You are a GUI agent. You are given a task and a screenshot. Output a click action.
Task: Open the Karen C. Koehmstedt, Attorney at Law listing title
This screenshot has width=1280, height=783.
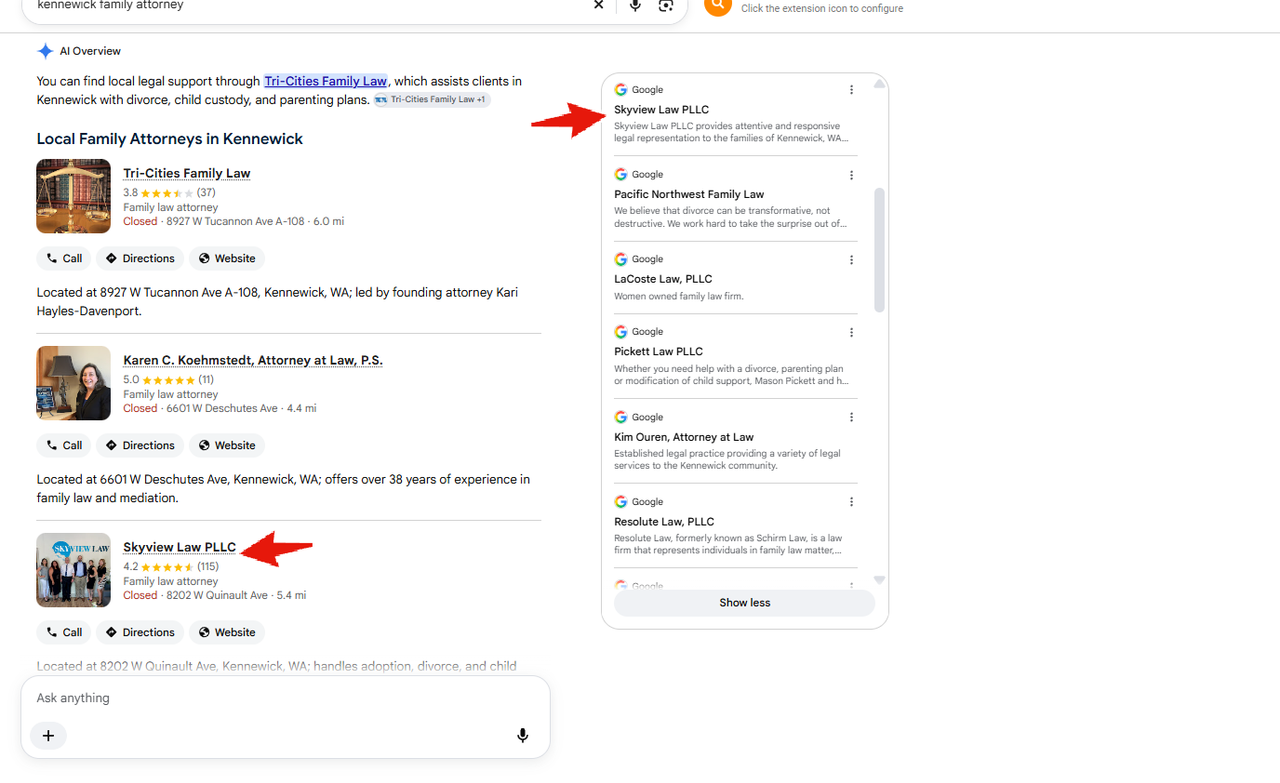[x=253, y=360]
